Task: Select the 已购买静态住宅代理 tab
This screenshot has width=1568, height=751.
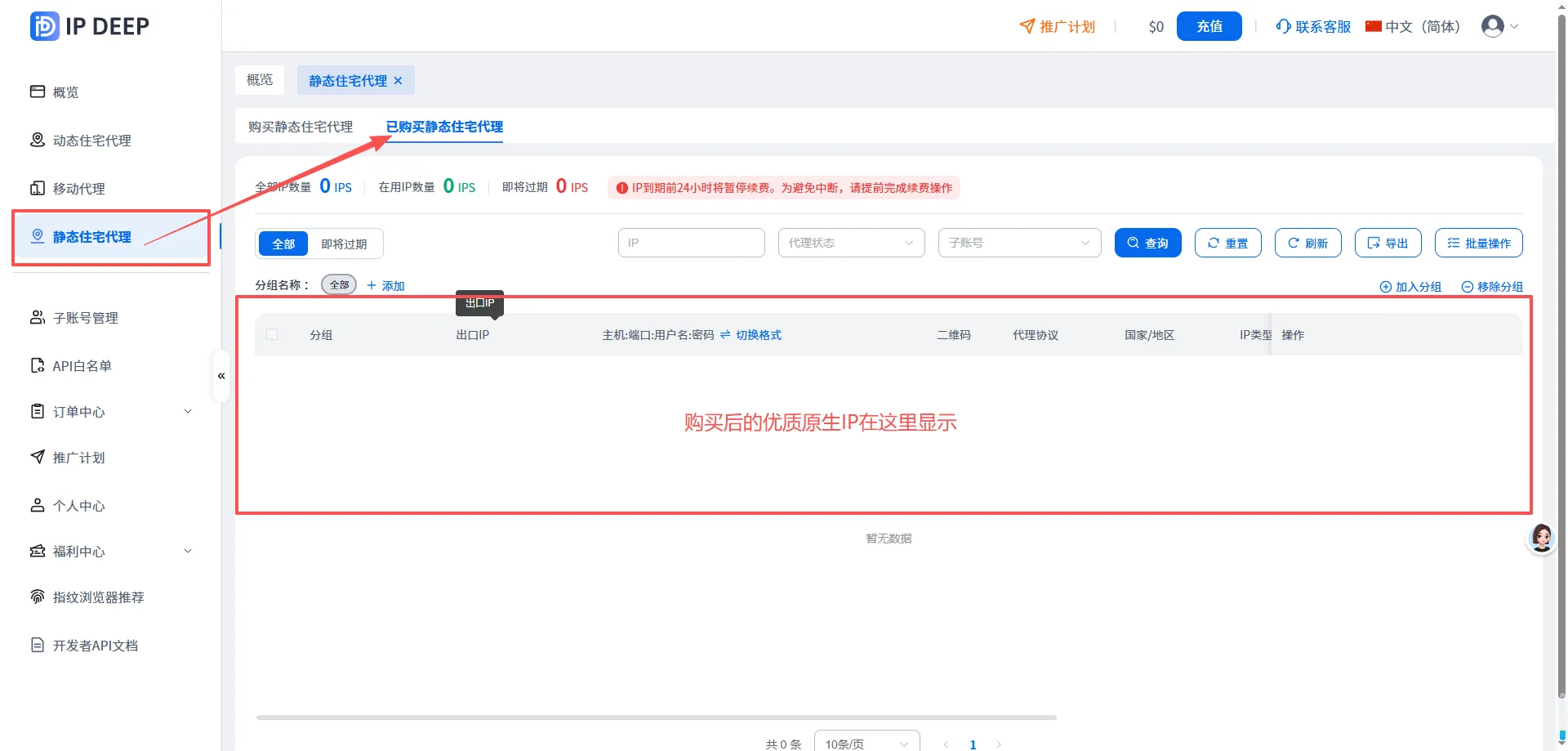Action: pos(444,127)
